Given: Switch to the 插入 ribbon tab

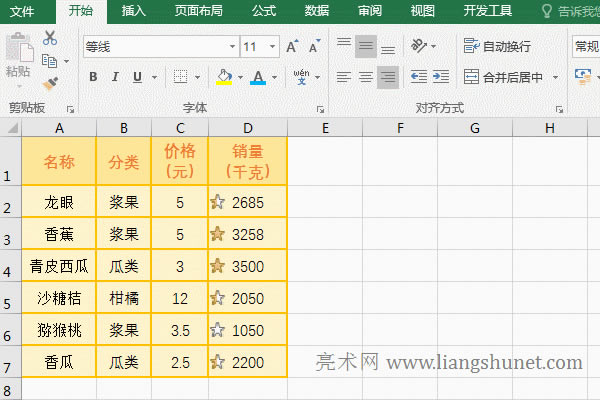Looking at the screenshot, I should point(133,11).
